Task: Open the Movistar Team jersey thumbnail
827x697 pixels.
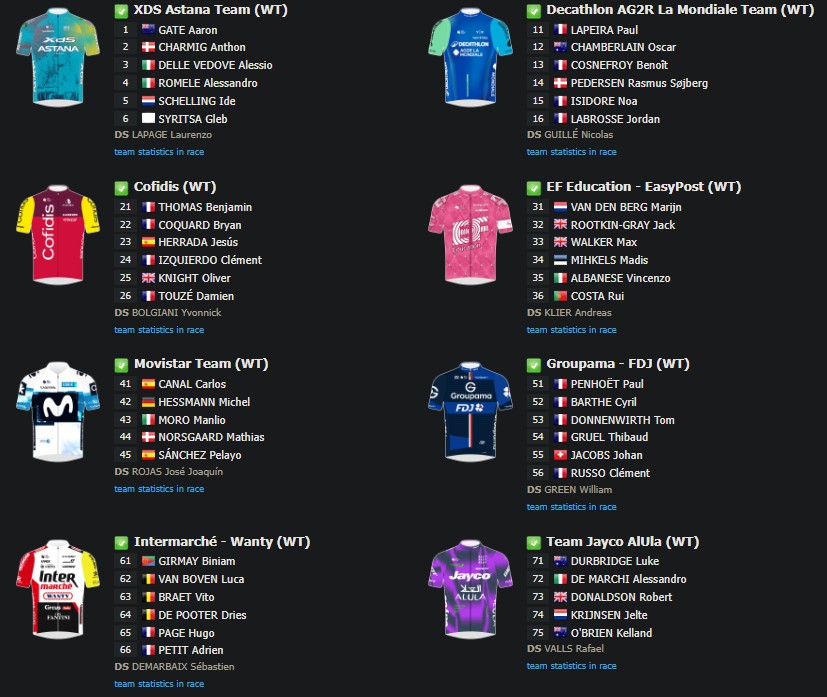Action: [58, 412]
